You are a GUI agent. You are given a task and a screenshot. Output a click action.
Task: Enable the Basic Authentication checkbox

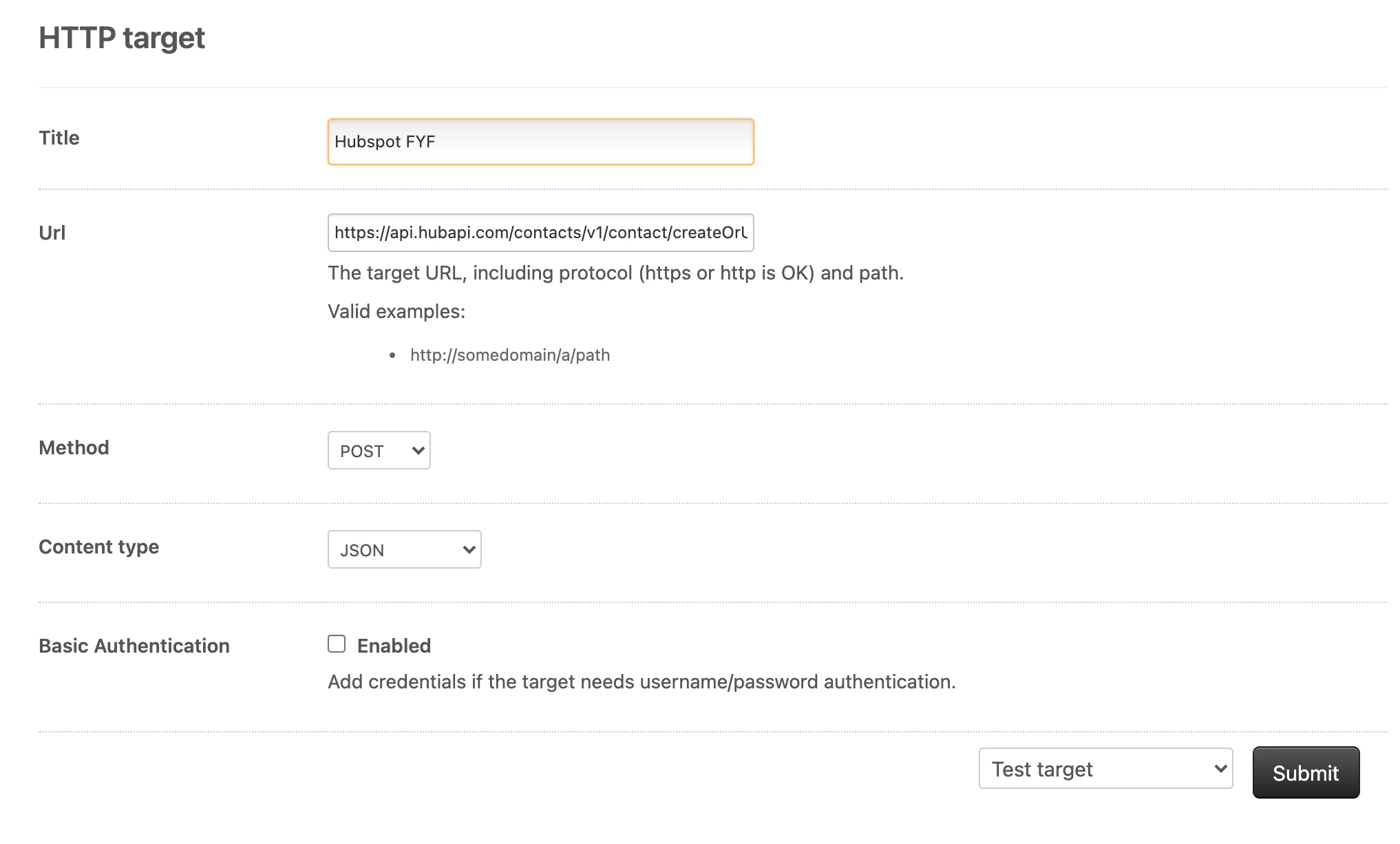coord(337,644)
